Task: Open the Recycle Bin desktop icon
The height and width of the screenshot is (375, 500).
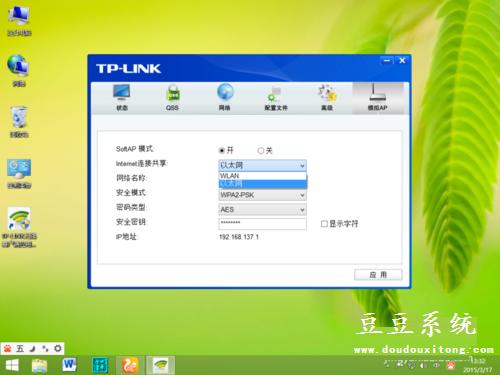Action: click(x=19, y=122)
